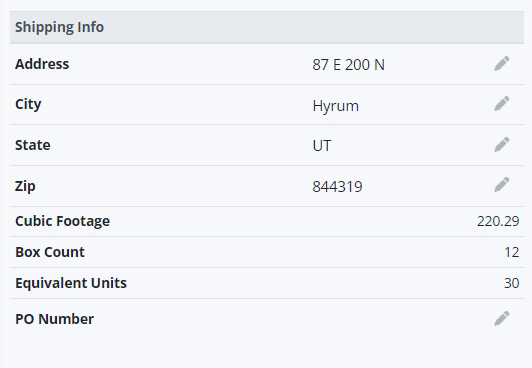Image resolution: width=532 pixels, height=368 pixels.
Task: Select the zip value 844319
Action: pos(337,186)
